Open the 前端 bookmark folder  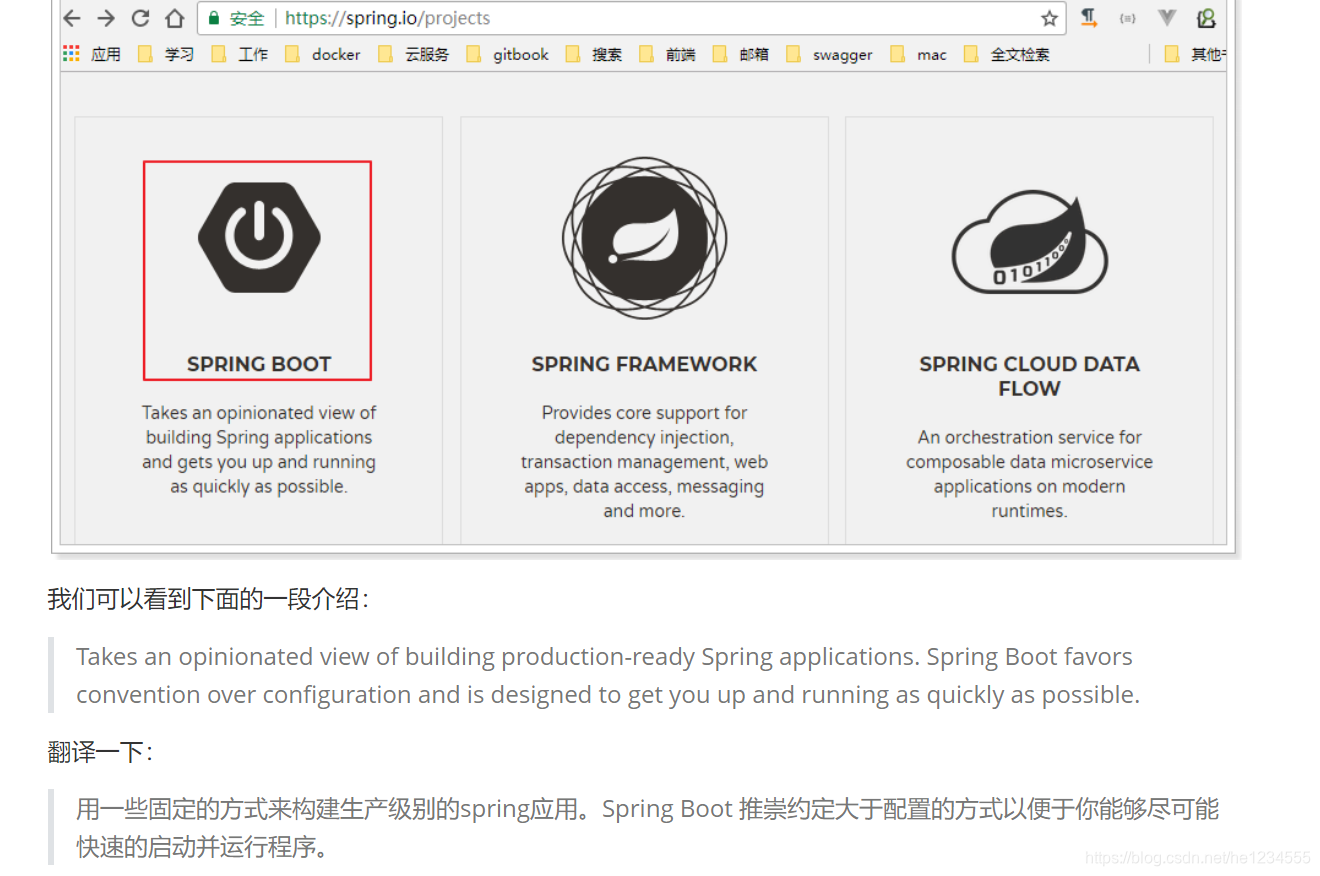[x=667, y=54]
